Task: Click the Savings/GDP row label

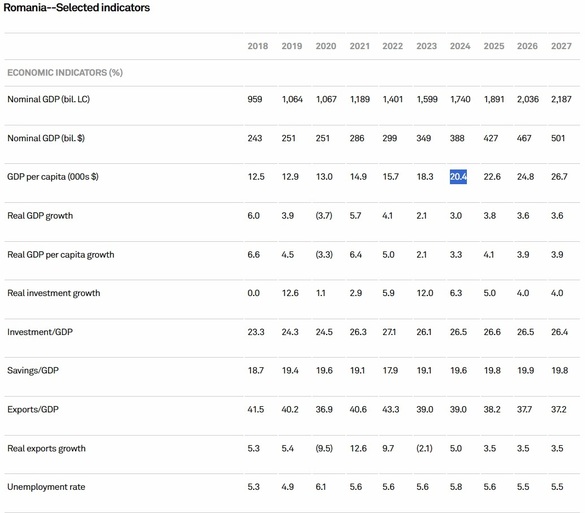Action: click(33, 370)
